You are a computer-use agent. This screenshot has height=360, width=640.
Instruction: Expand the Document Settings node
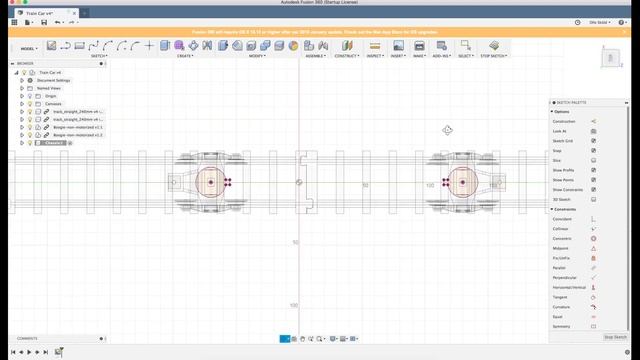(22, 80)
